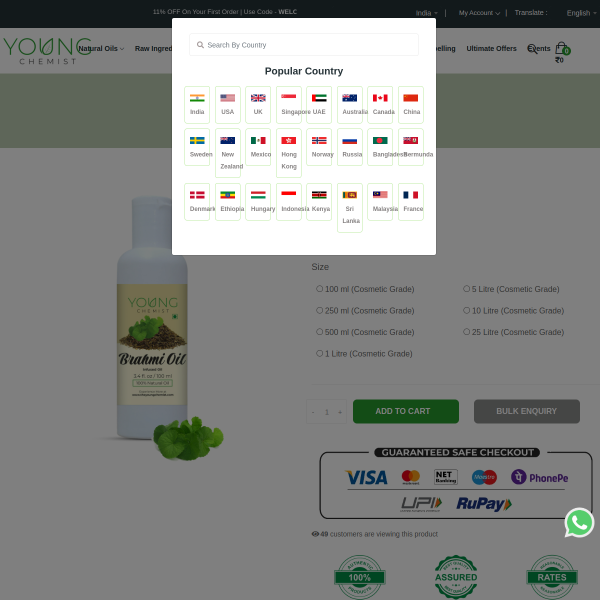Image resolution: width=600 pixels, height=600 pixels.
Task: Choose Russia from popular countries
Action: pos(350,147)
